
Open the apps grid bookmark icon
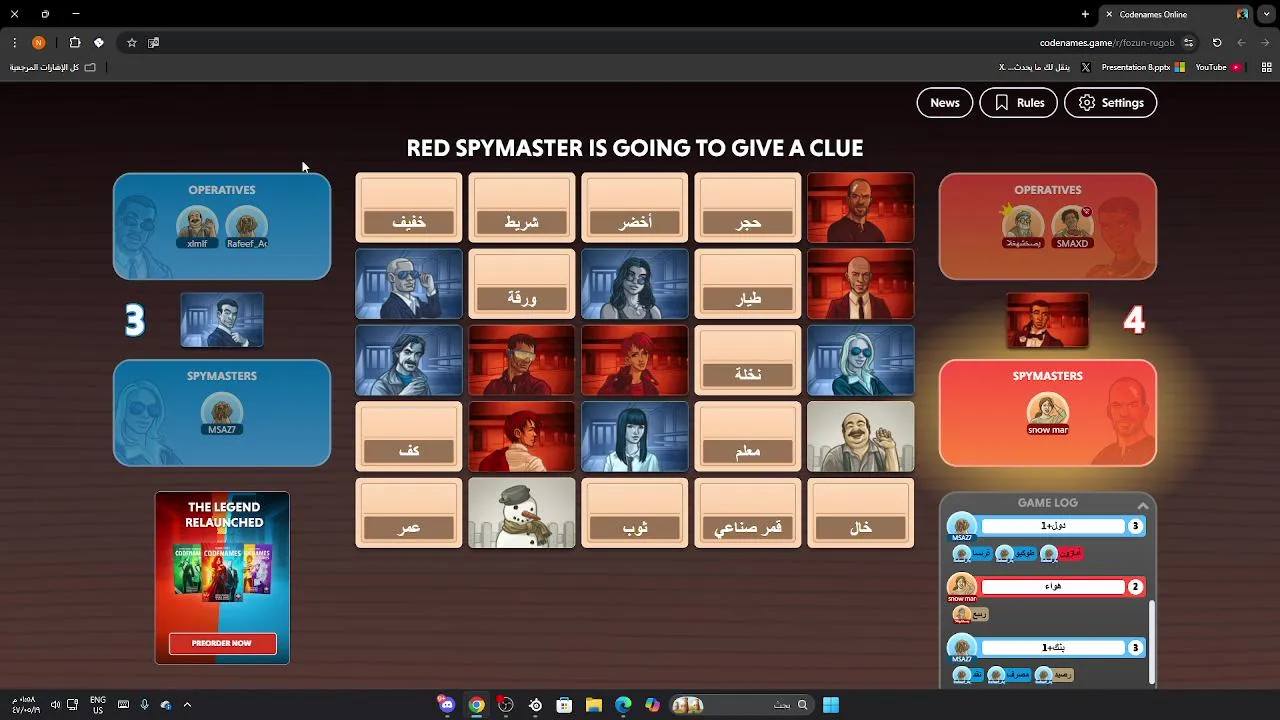tap(1266, 67)
